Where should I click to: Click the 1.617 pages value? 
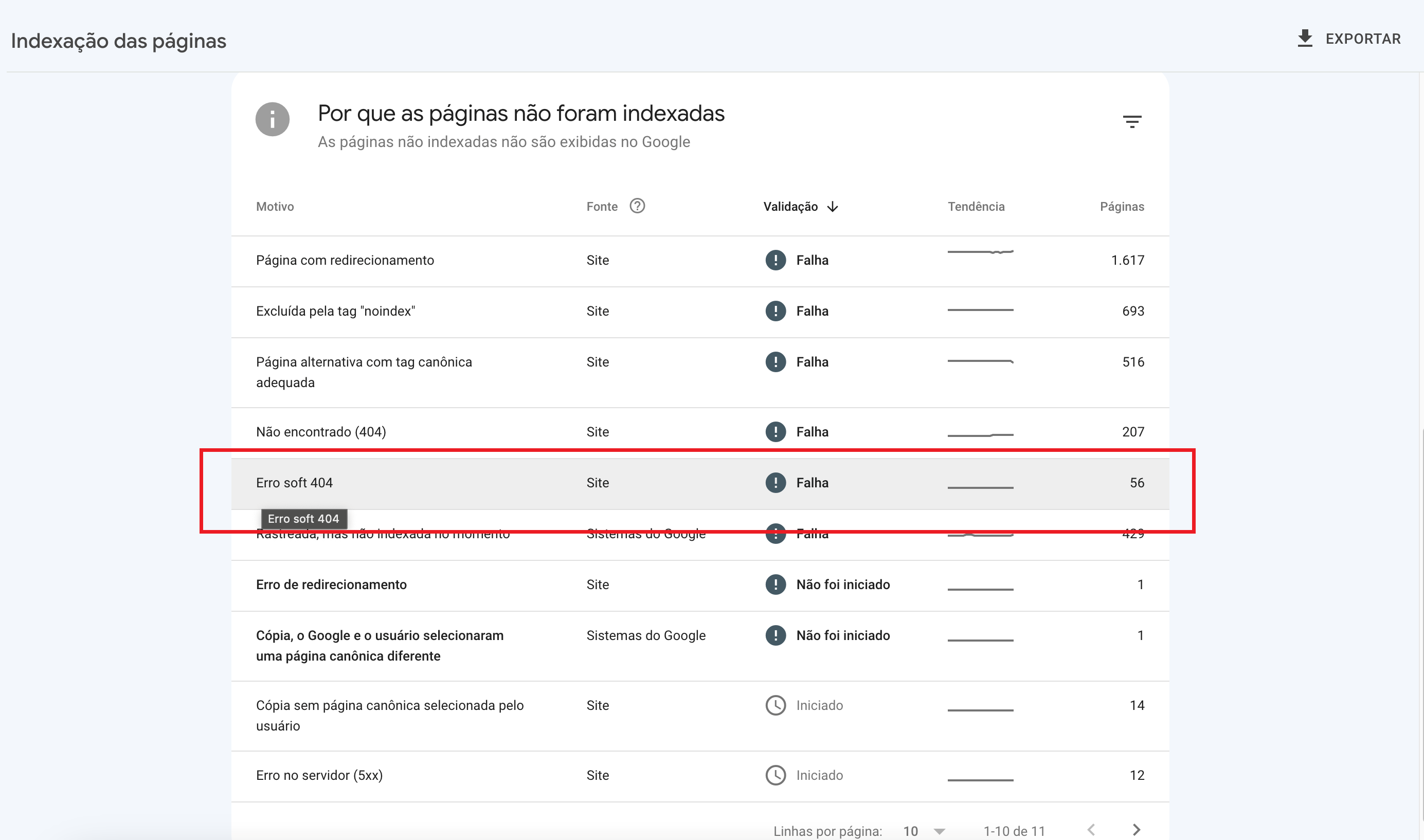coord(1127,260)
